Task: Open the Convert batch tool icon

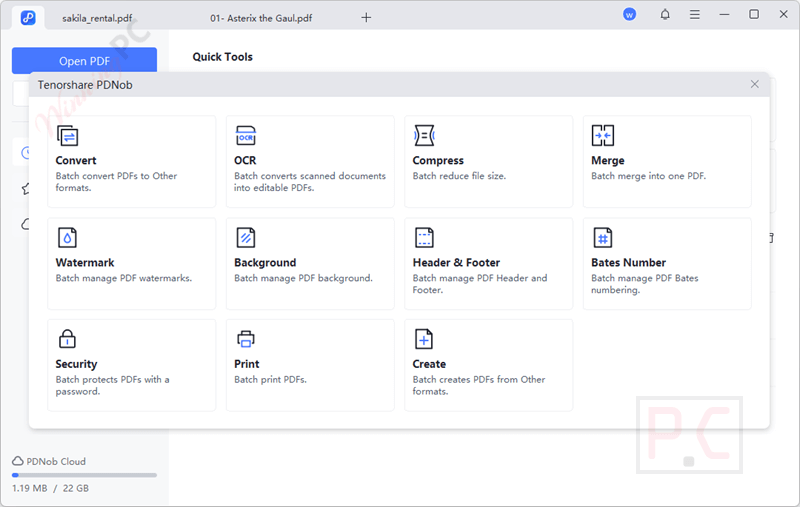Action: tap(67, 136)
